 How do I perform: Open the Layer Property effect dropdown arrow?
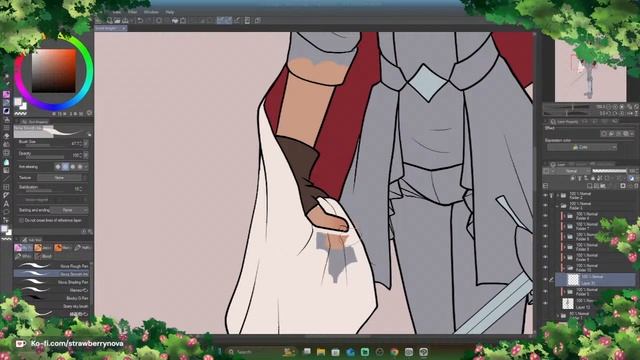pyautogui.click(x=632, y=133)
